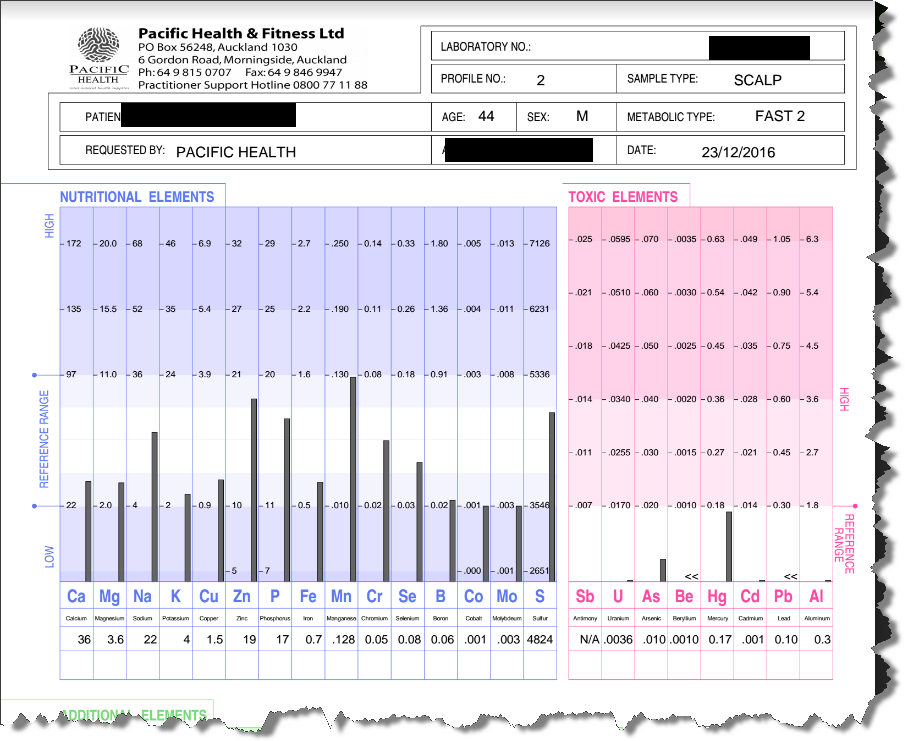Click the 'Pacific Health & Fitness Ltd' heading
The image size is (905, 741).
[x=241, y=33]
